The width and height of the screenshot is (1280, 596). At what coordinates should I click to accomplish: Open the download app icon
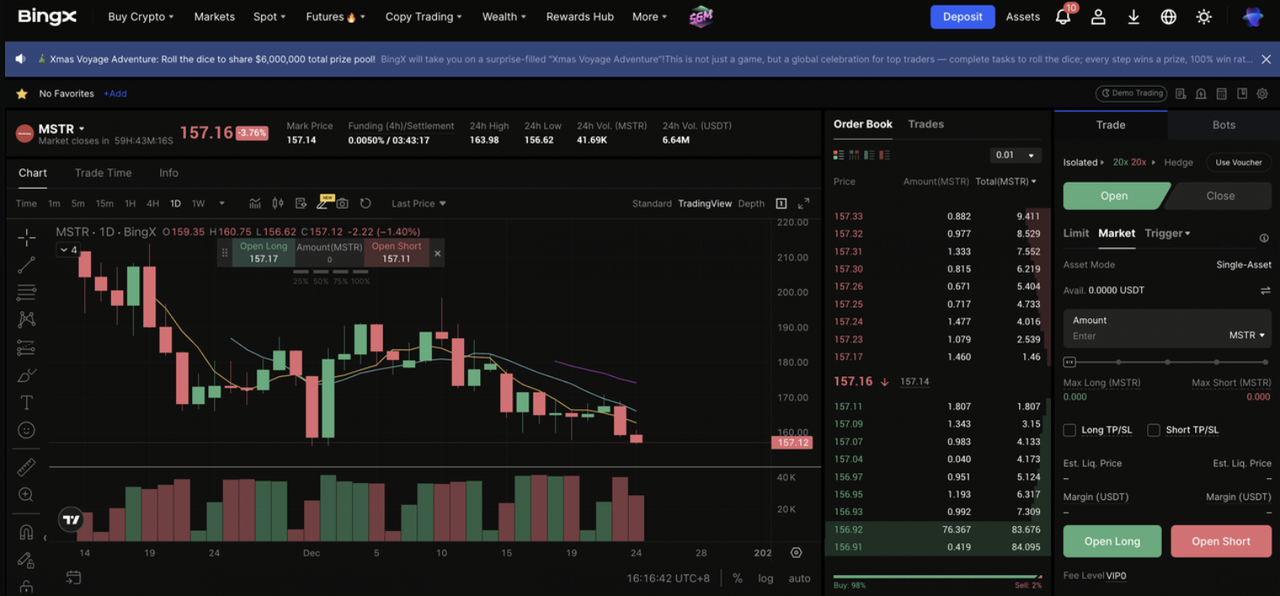click(1133, 17)
